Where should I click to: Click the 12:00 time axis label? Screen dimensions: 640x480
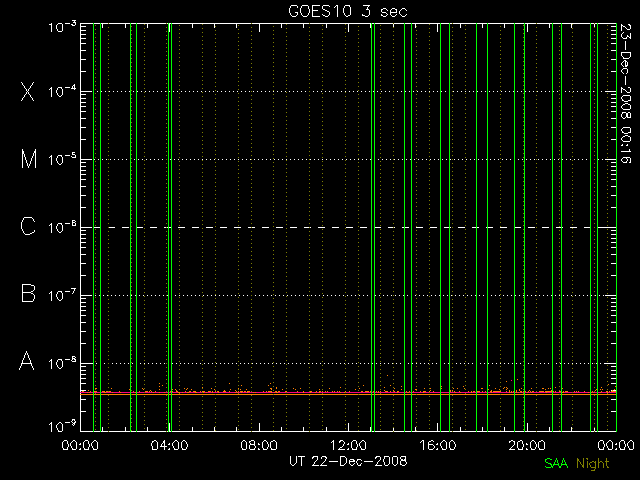(x=348, y=445)
